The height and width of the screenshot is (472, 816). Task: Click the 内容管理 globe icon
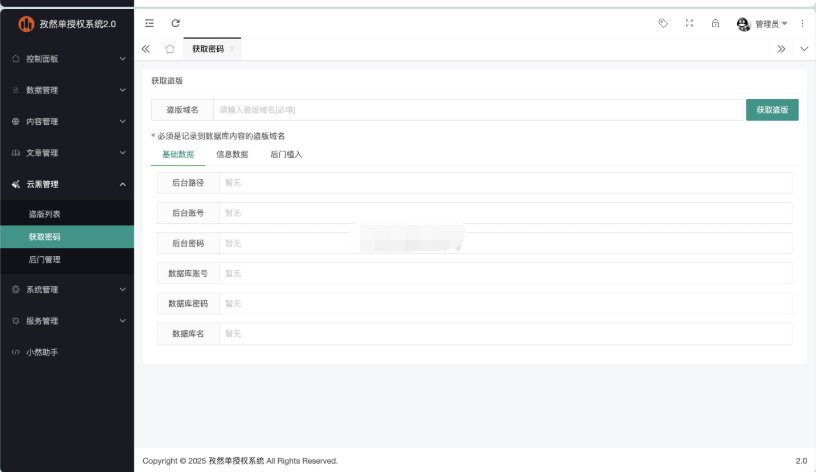click(16, 121)
